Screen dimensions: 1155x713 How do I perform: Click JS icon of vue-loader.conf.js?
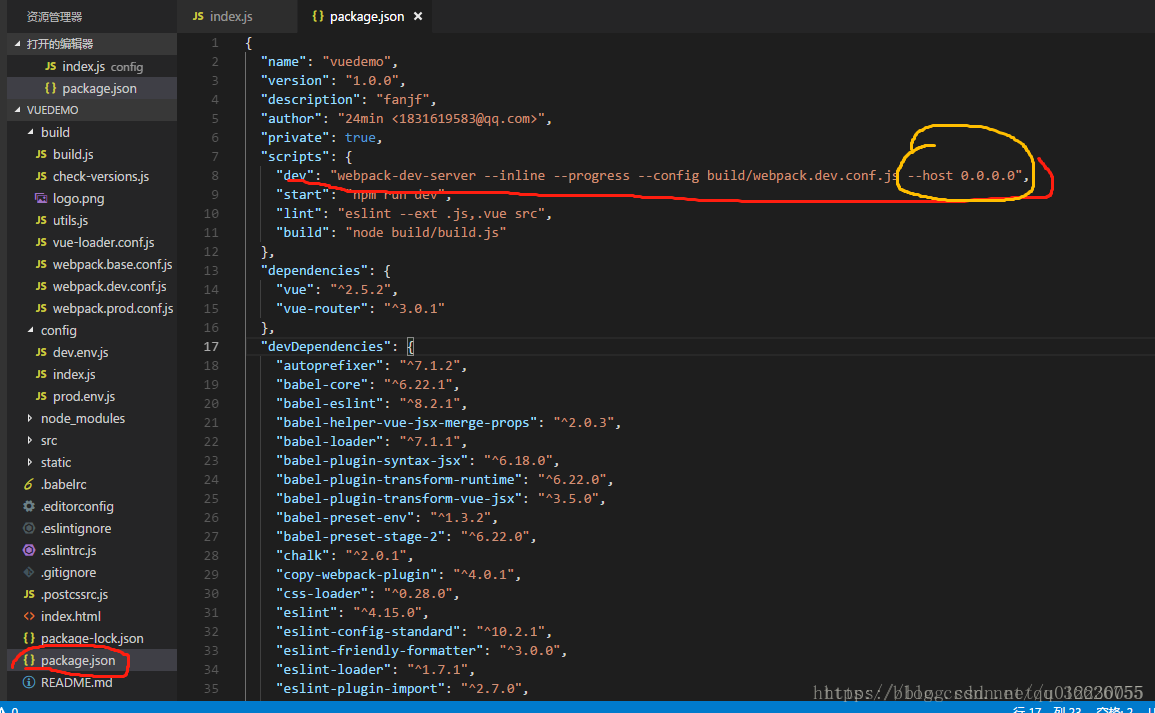coord(41,242)
